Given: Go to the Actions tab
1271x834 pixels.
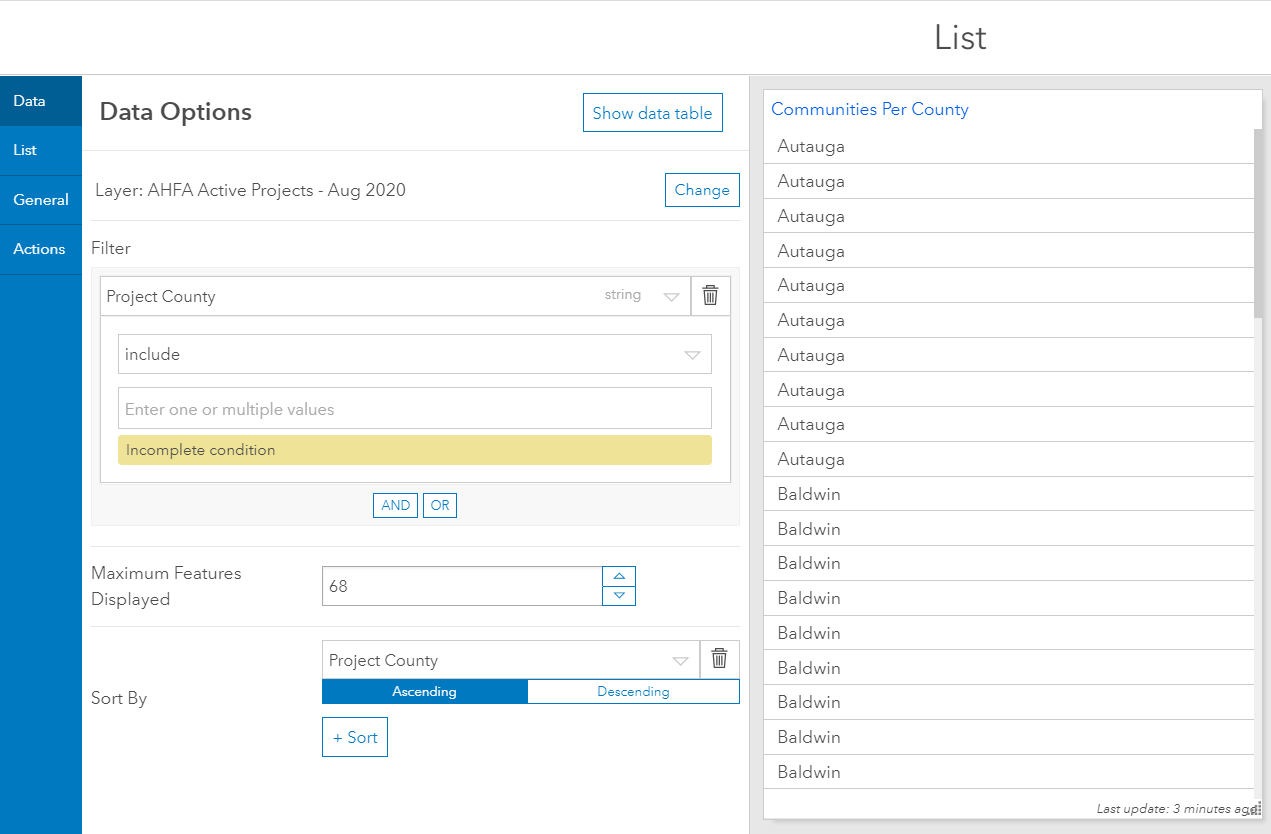Looking at the screenshot, I should coord(39,249).
